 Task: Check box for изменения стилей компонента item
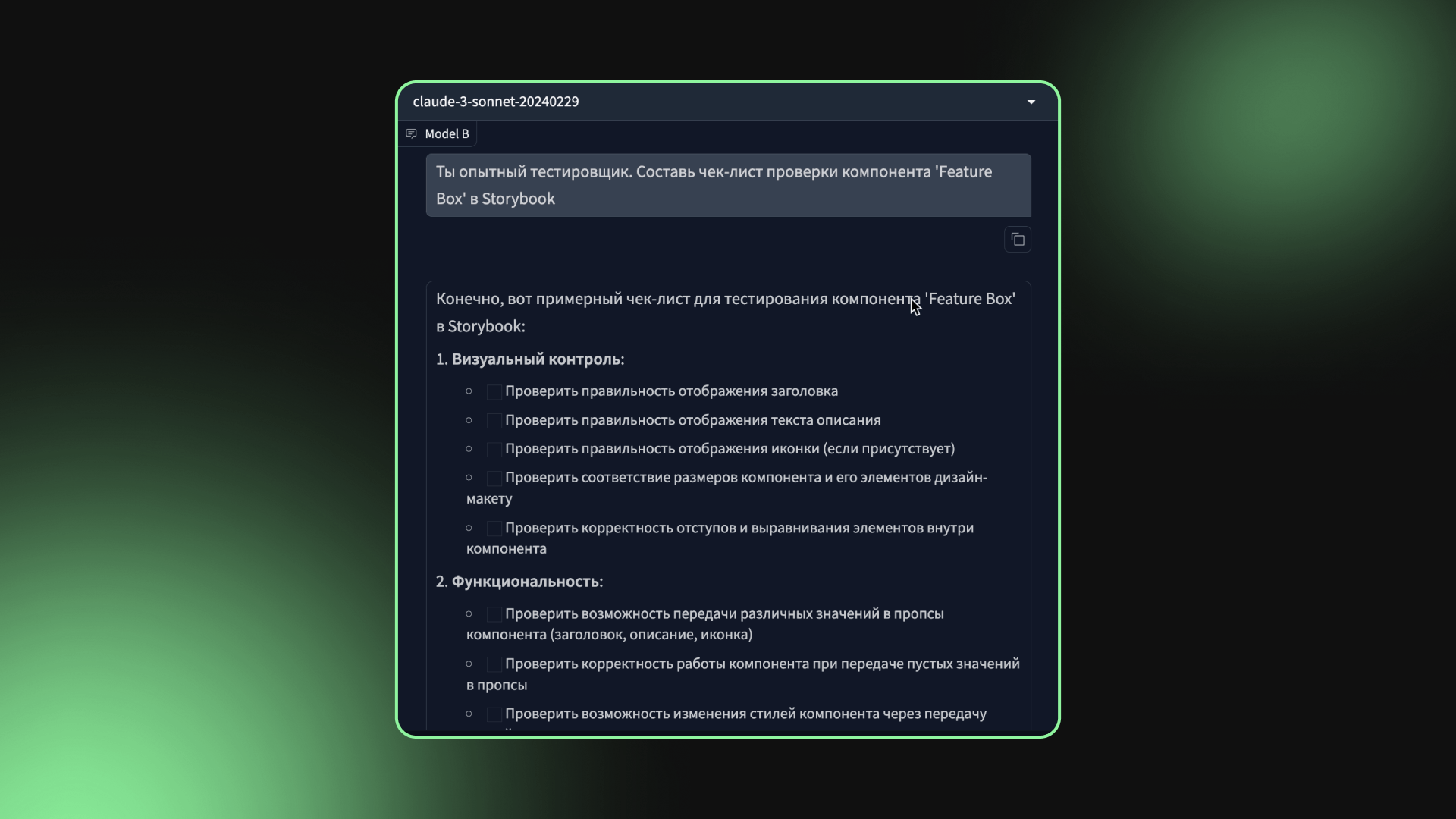tap(494, 714)
